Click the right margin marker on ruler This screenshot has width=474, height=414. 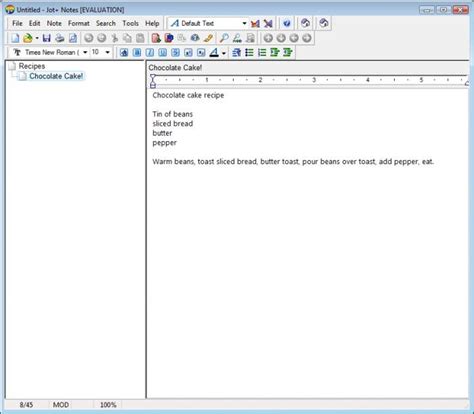pos(466,83)
